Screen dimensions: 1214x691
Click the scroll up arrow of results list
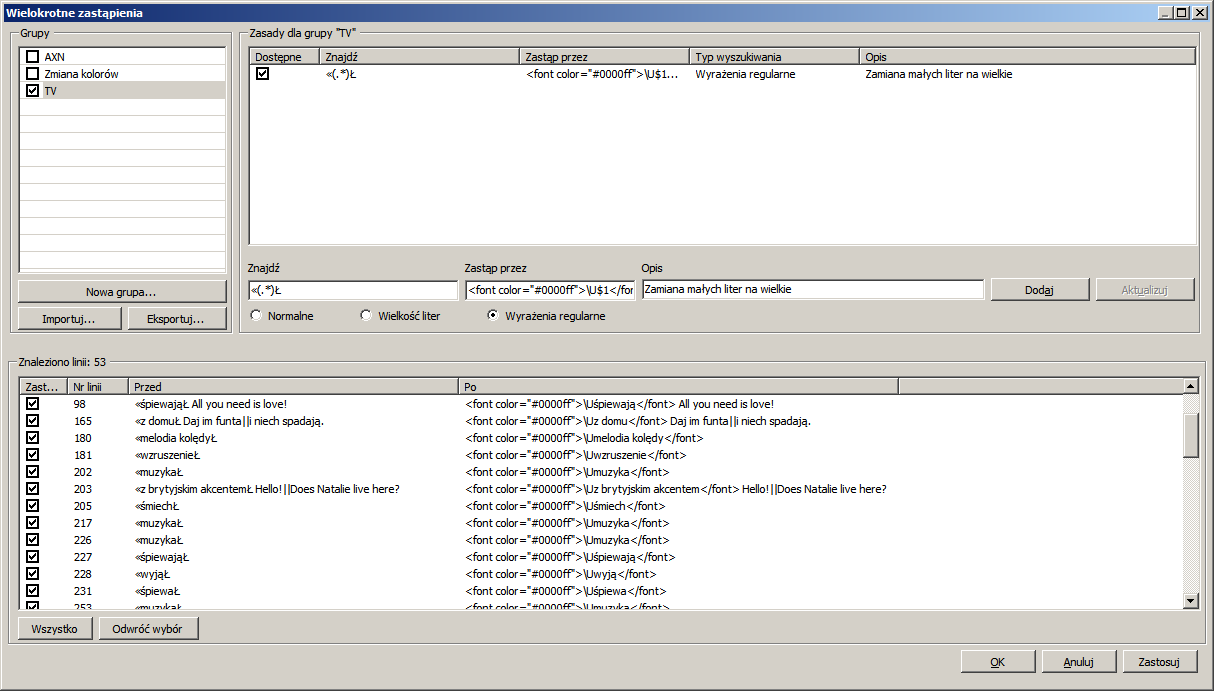pyautogui.click(x=1190, y=386)
